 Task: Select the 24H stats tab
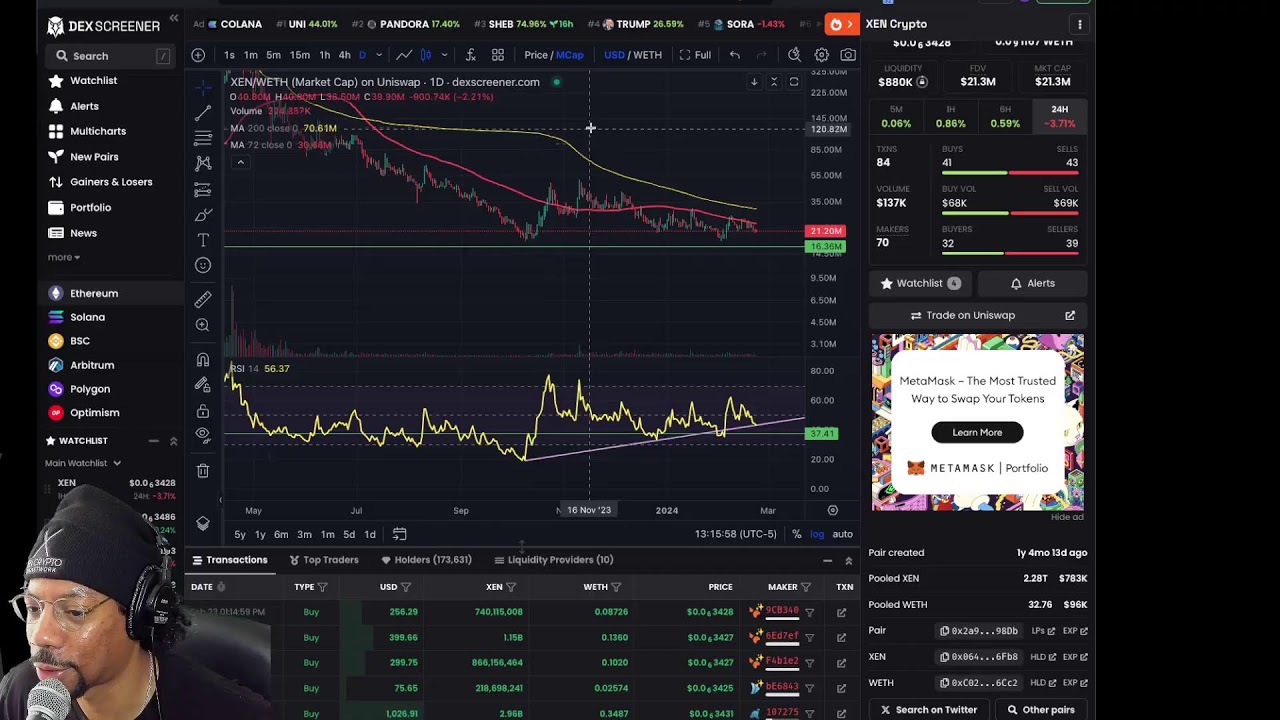[1059, 117]
